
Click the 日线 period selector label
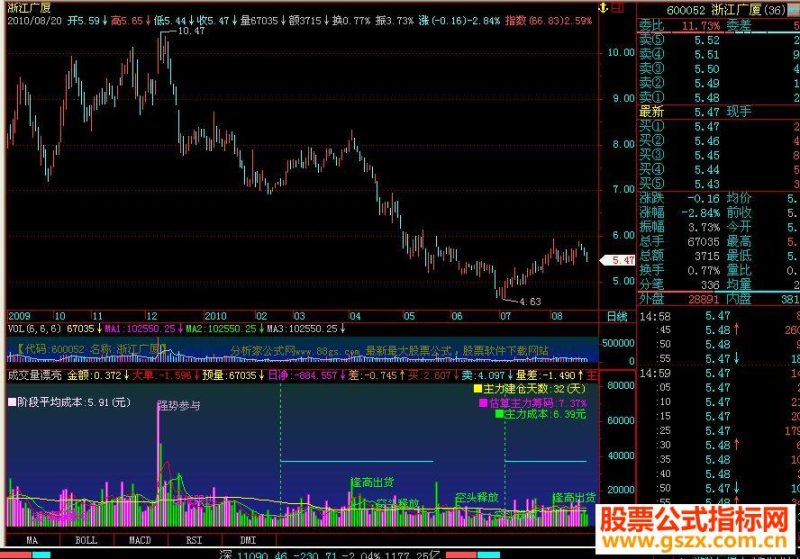(x=617, y=316)
